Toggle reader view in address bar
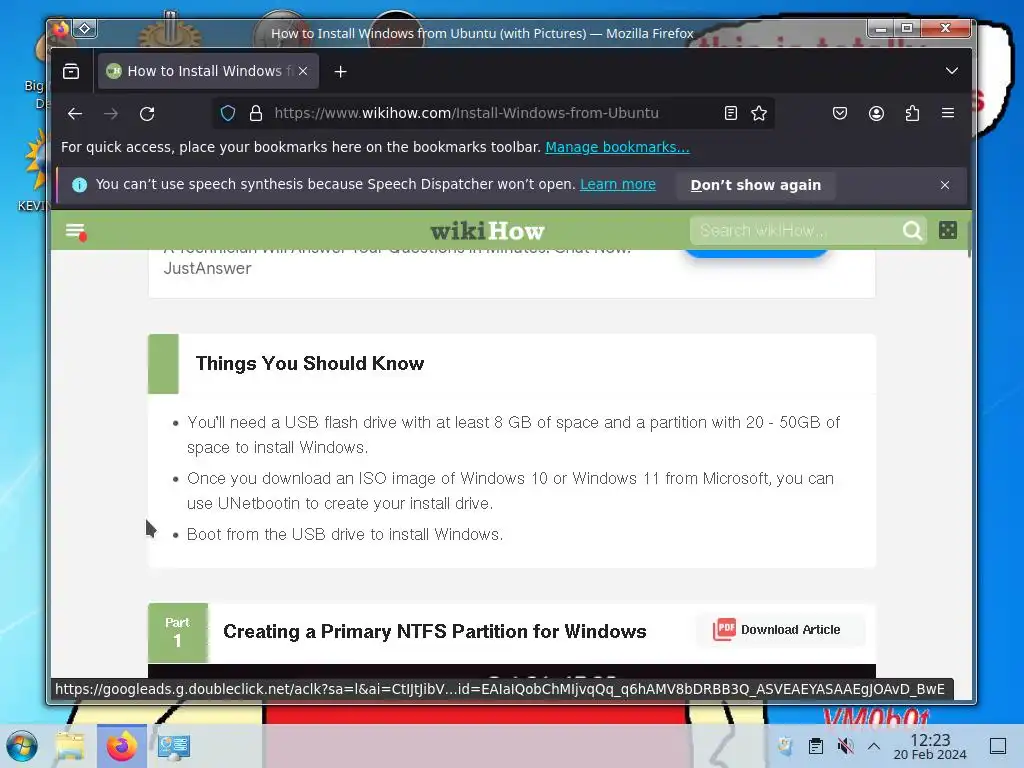The height and width of the screenshot is (768, 1024). click(731, 113)
